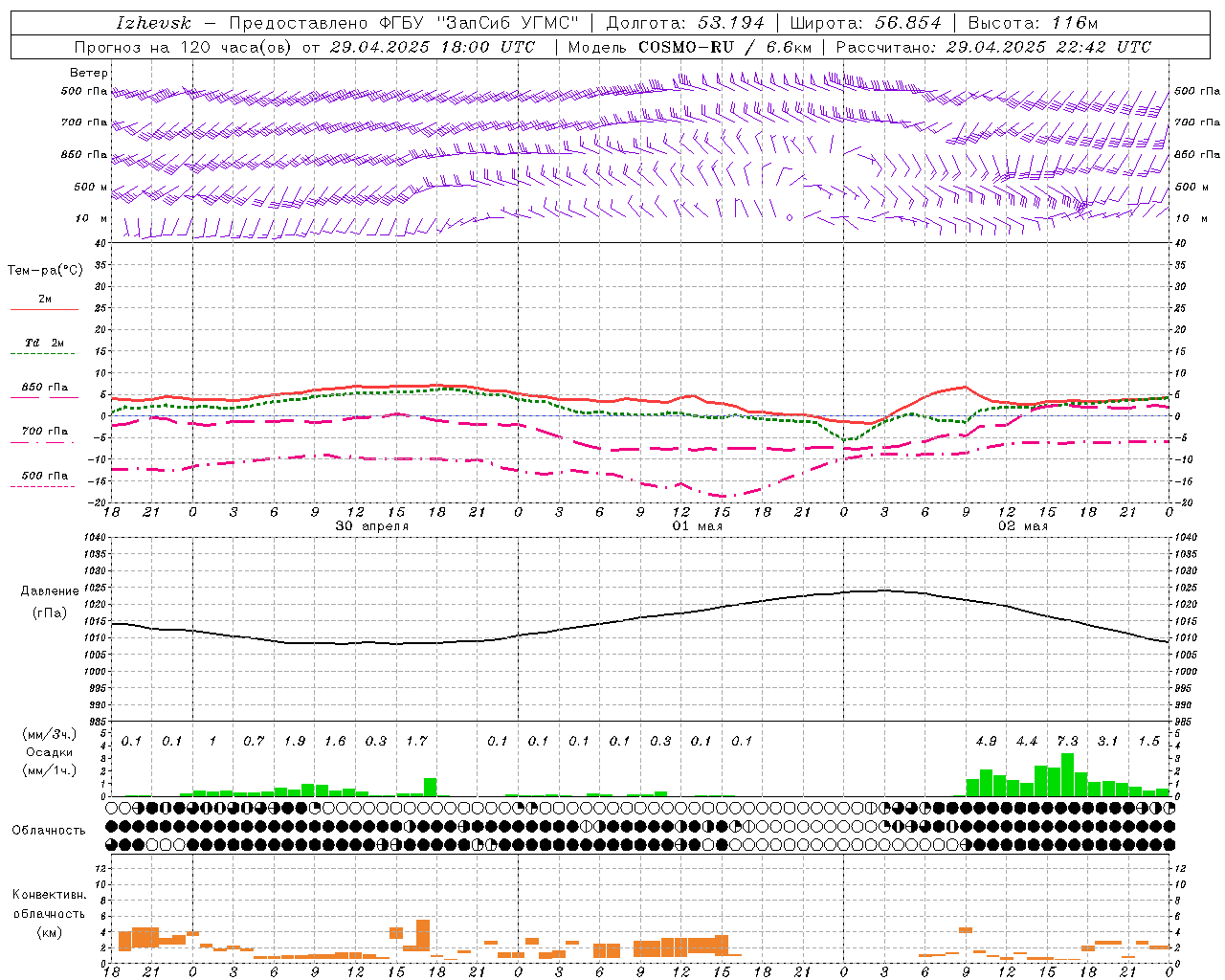Click the 2м legend label in temperature panel
This screenshot has width=1225, height=980.
click(x=45, y=299)
